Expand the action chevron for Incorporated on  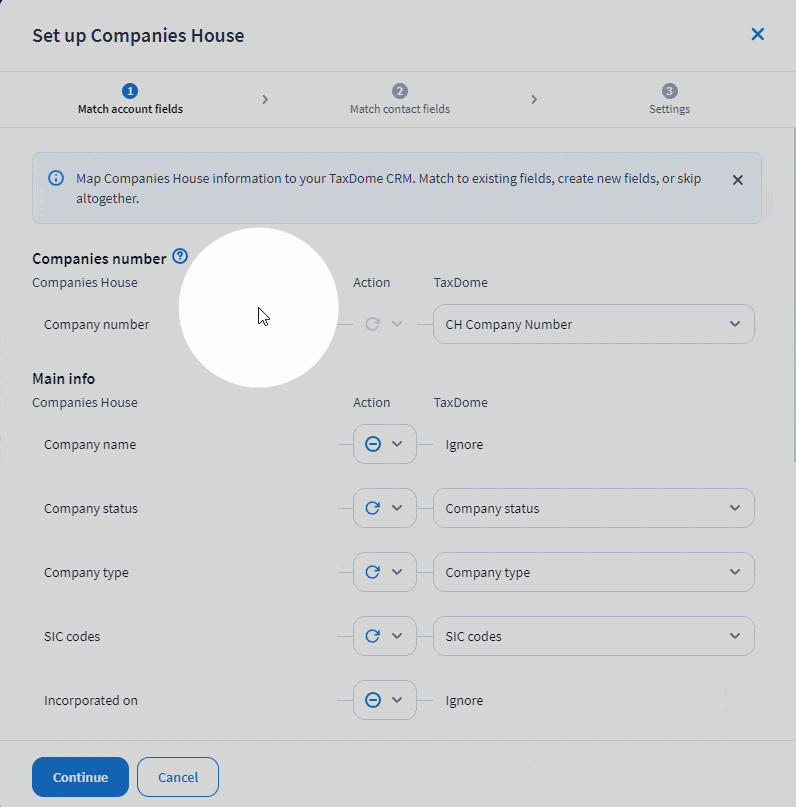coord(397,700)
